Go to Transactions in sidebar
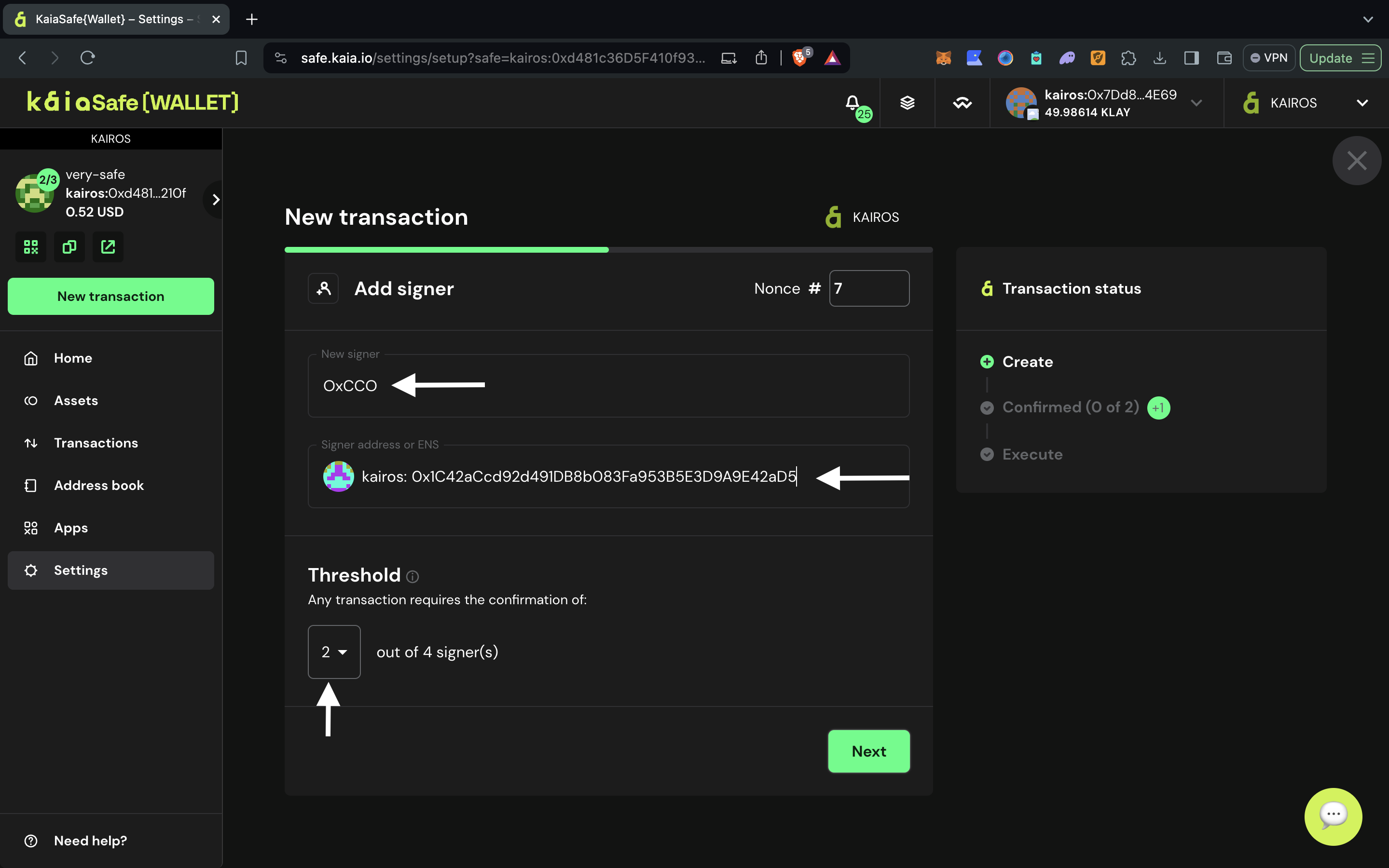The image size is (1389, 868). coord(96,443)
